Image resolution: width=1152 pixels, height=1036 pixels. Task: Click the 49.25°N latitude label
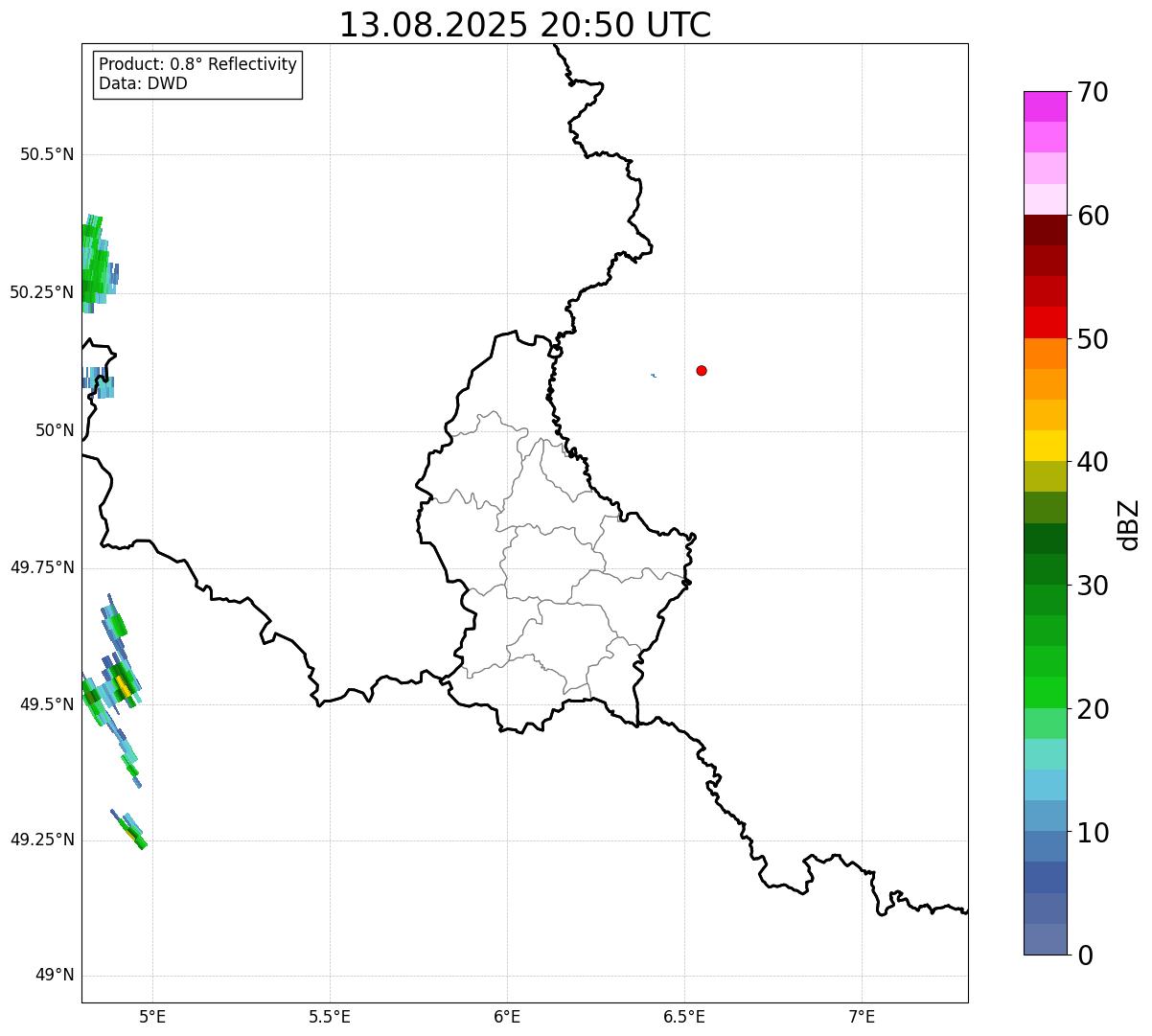click(42, 840)
